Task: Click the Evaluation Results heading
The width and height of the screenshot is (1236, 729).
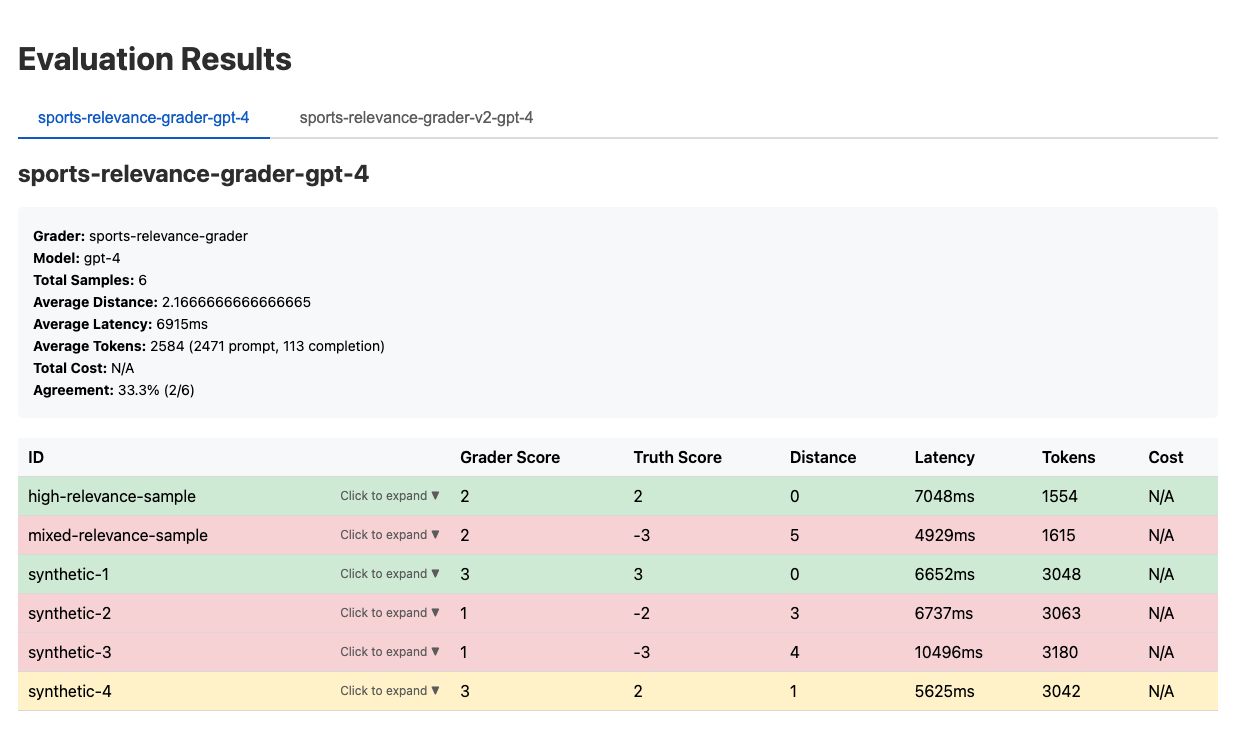Action: point(155,59)
